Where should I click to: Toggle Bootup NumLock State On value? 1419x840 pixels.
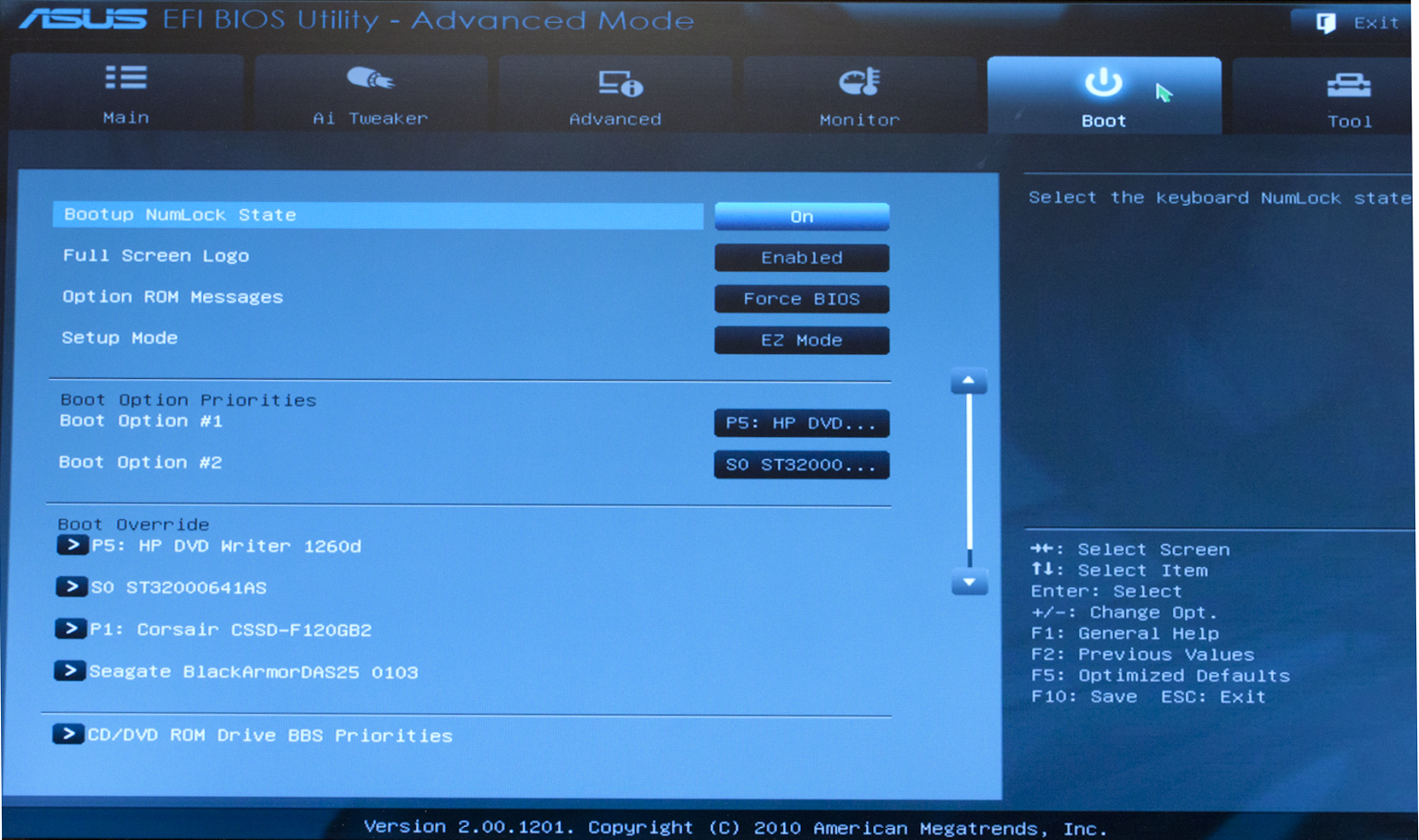[802, 217]
